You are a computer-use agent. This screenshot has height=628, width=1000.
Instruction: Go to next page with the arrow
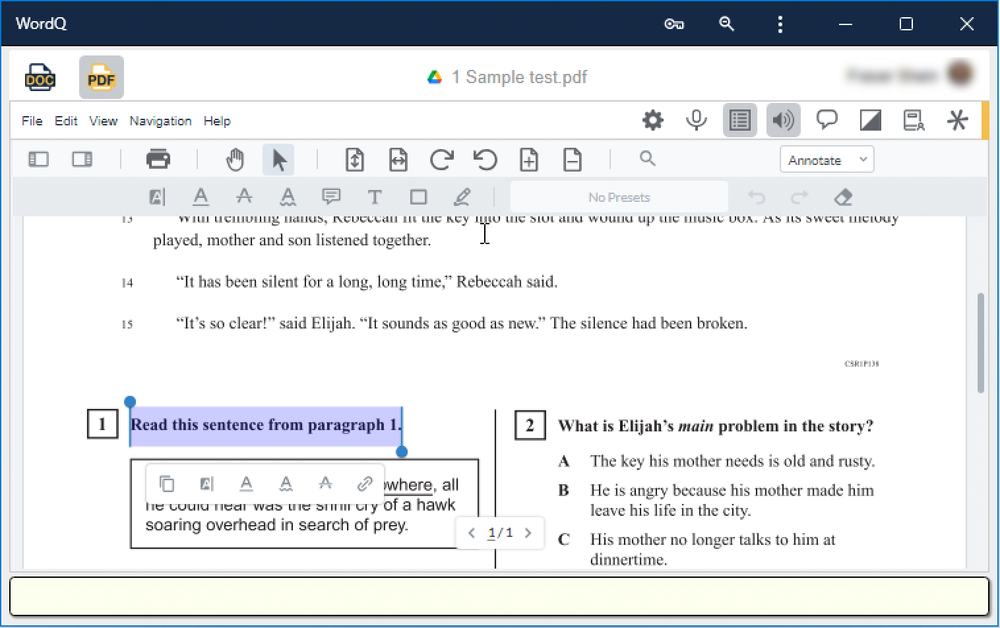pos(529,533)
